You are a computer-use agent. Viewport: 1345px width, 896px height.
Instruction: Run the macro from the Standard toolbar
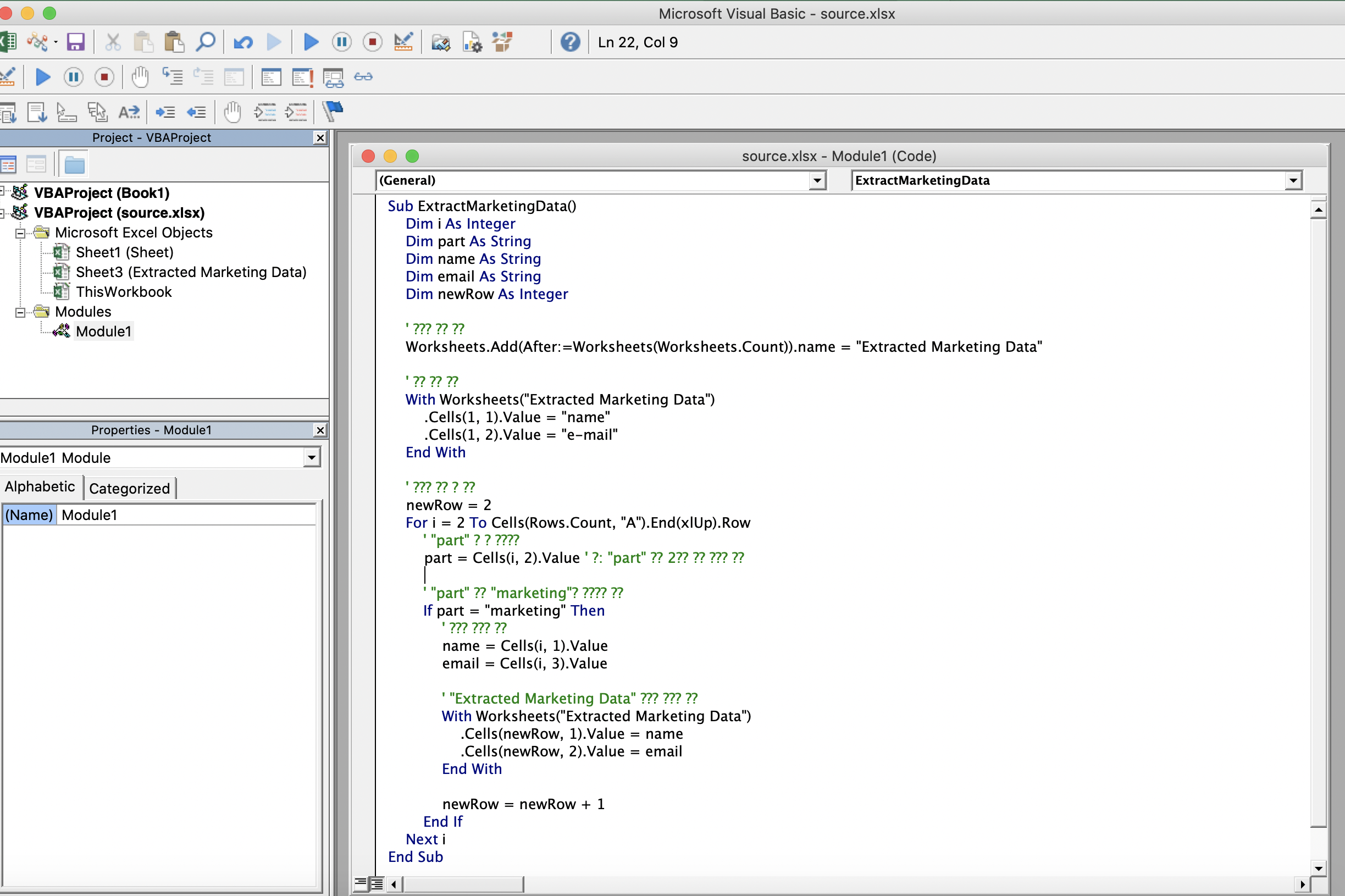[311, 42]
